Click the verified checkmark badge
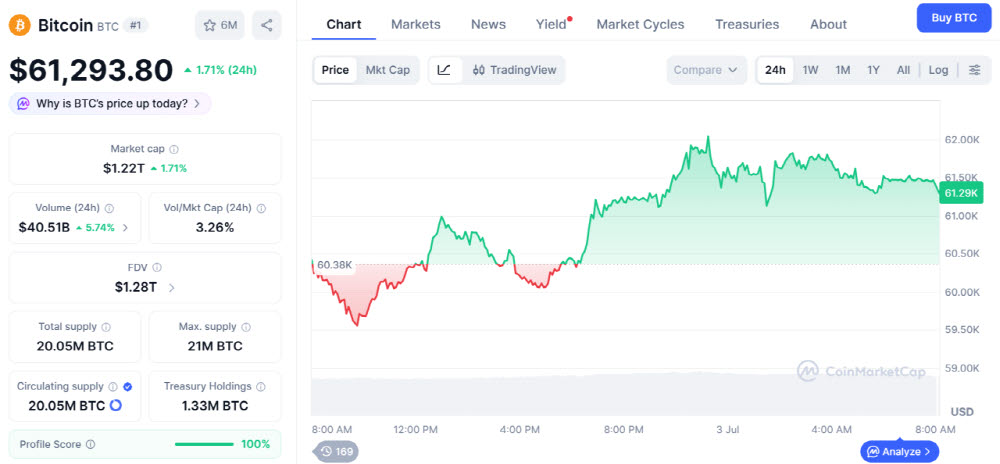This screenshot has width=1000, height=464. click(128, 386)
